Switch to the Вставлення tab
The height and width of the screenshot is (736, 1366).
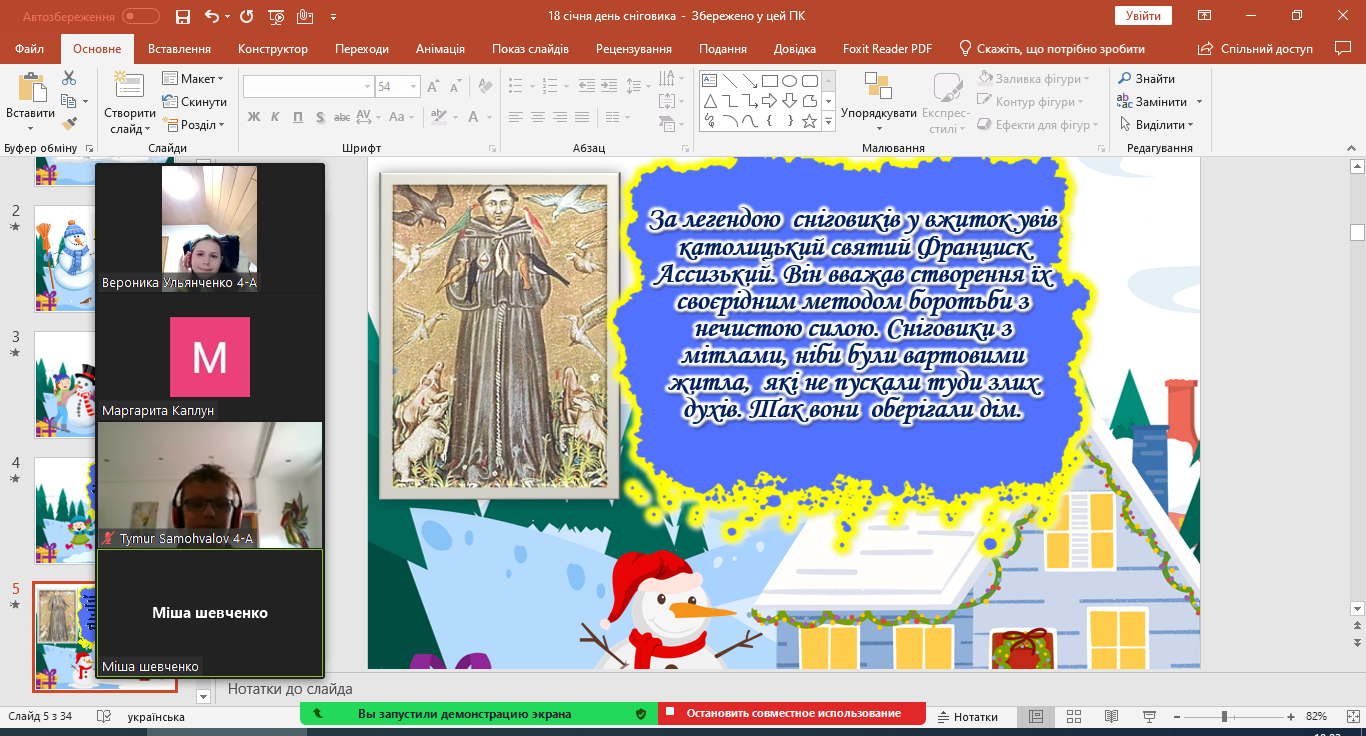(x=179, y=49)
